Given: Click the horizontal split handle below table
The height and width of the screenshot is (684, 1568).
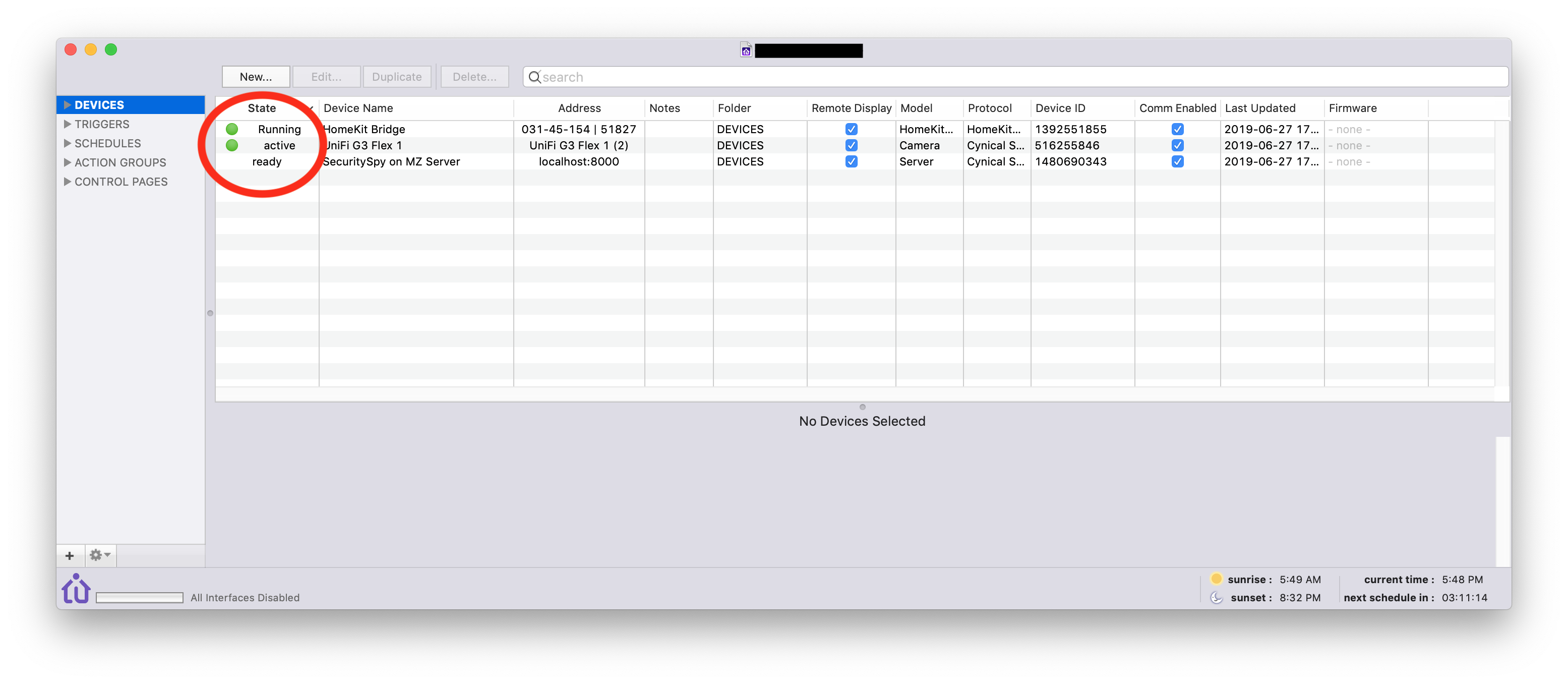Looking at the screenshot, I should pyautogui.click(x=862, y=407).
